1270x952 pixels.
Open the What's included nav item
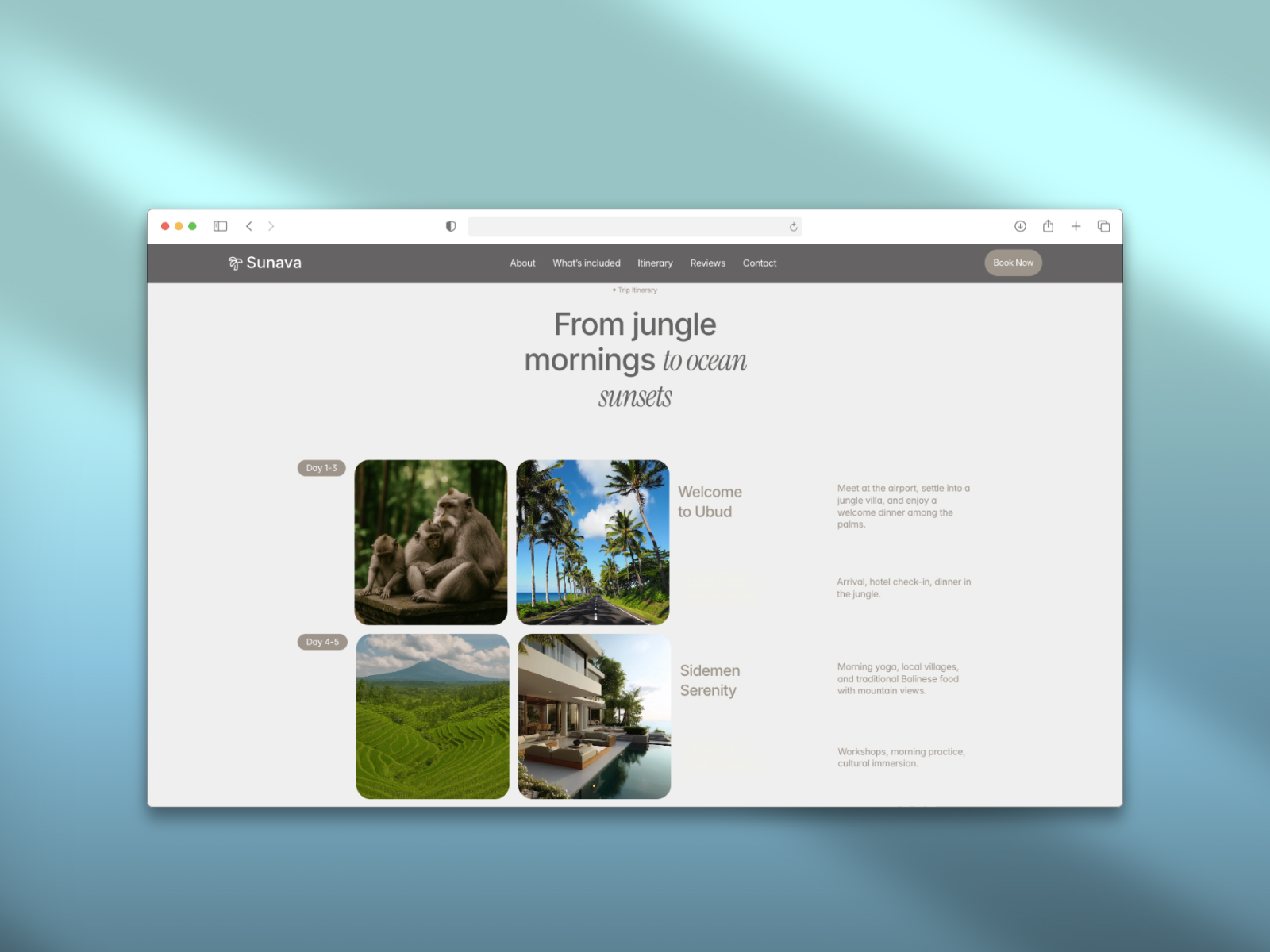(x=587, y=263)
